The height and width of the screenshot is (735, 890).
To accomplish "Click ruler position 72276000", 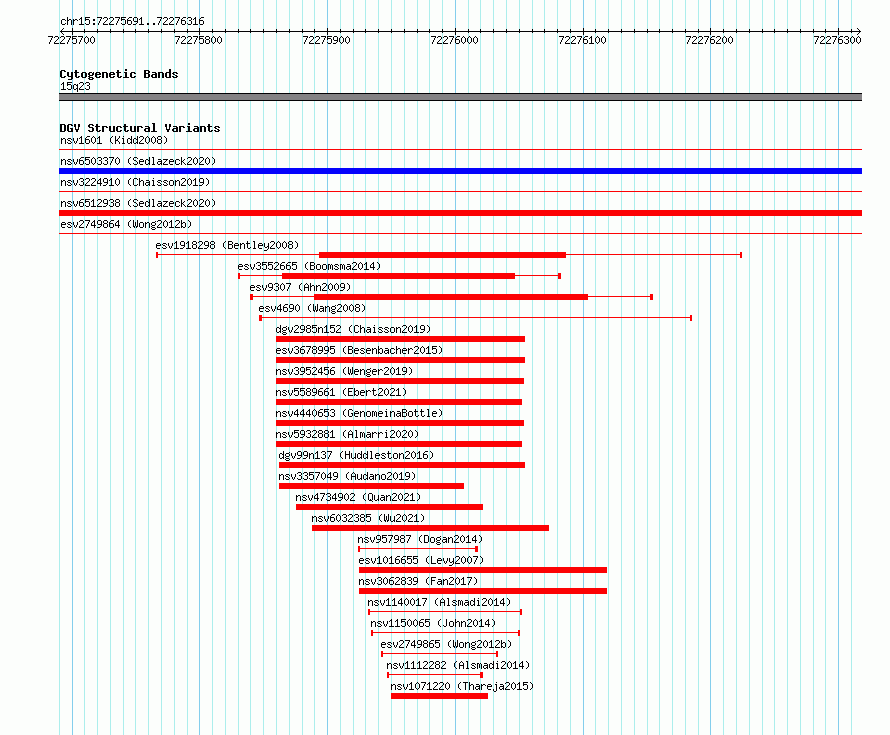I will click(455, 40).
